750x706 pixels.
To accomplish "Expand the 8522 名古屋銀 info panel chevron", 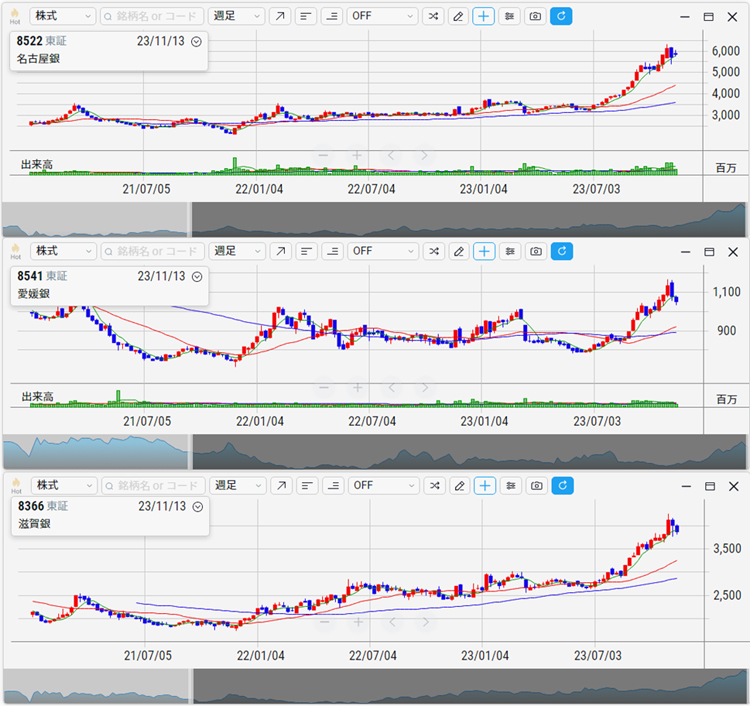I will pyautogui.click(x=196, y=42).
